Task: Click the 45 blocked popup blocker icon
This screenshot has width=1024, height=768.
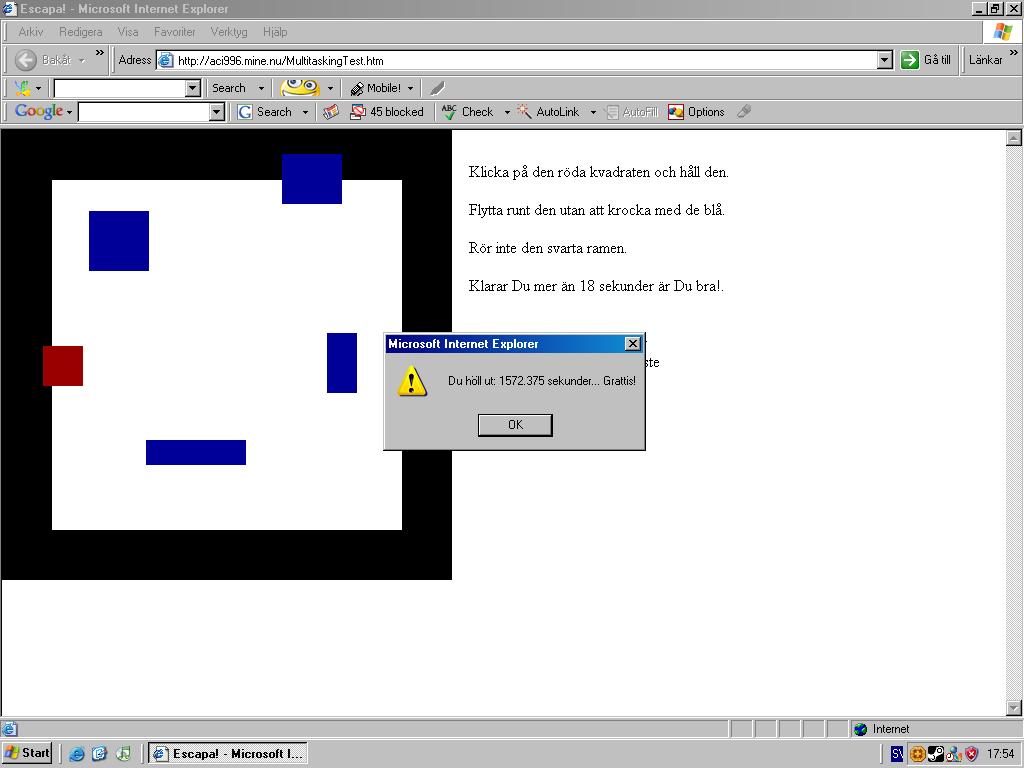Action: [357, 112]
